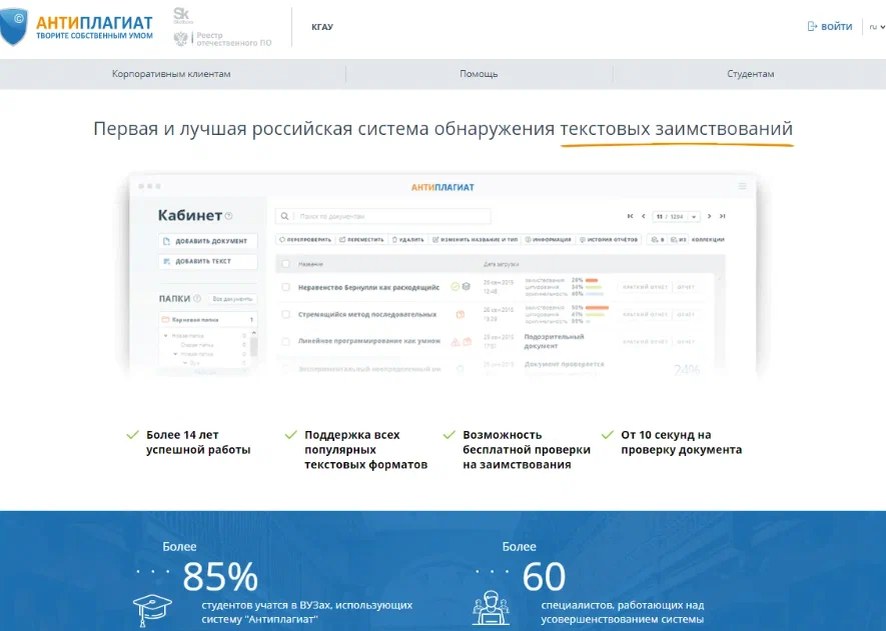Tick the checkbox for Неравенство Бернулли document
The image size is (886, 631).
[x=285, y=285]
